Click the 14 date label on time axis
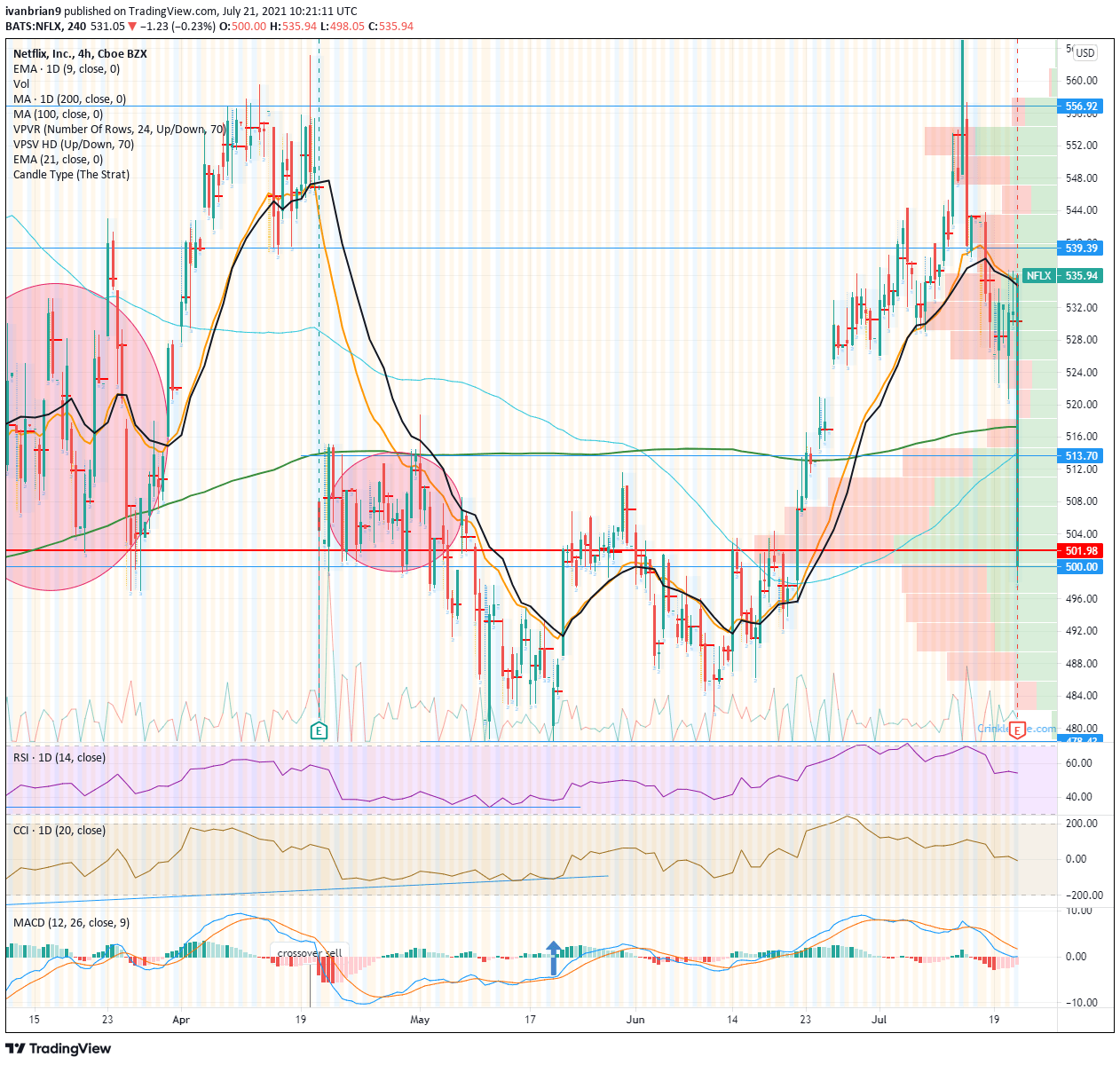Image resolution: width=1120 pixels, height=1065 pixels. pyautogui.click(x=732, y=1020)
